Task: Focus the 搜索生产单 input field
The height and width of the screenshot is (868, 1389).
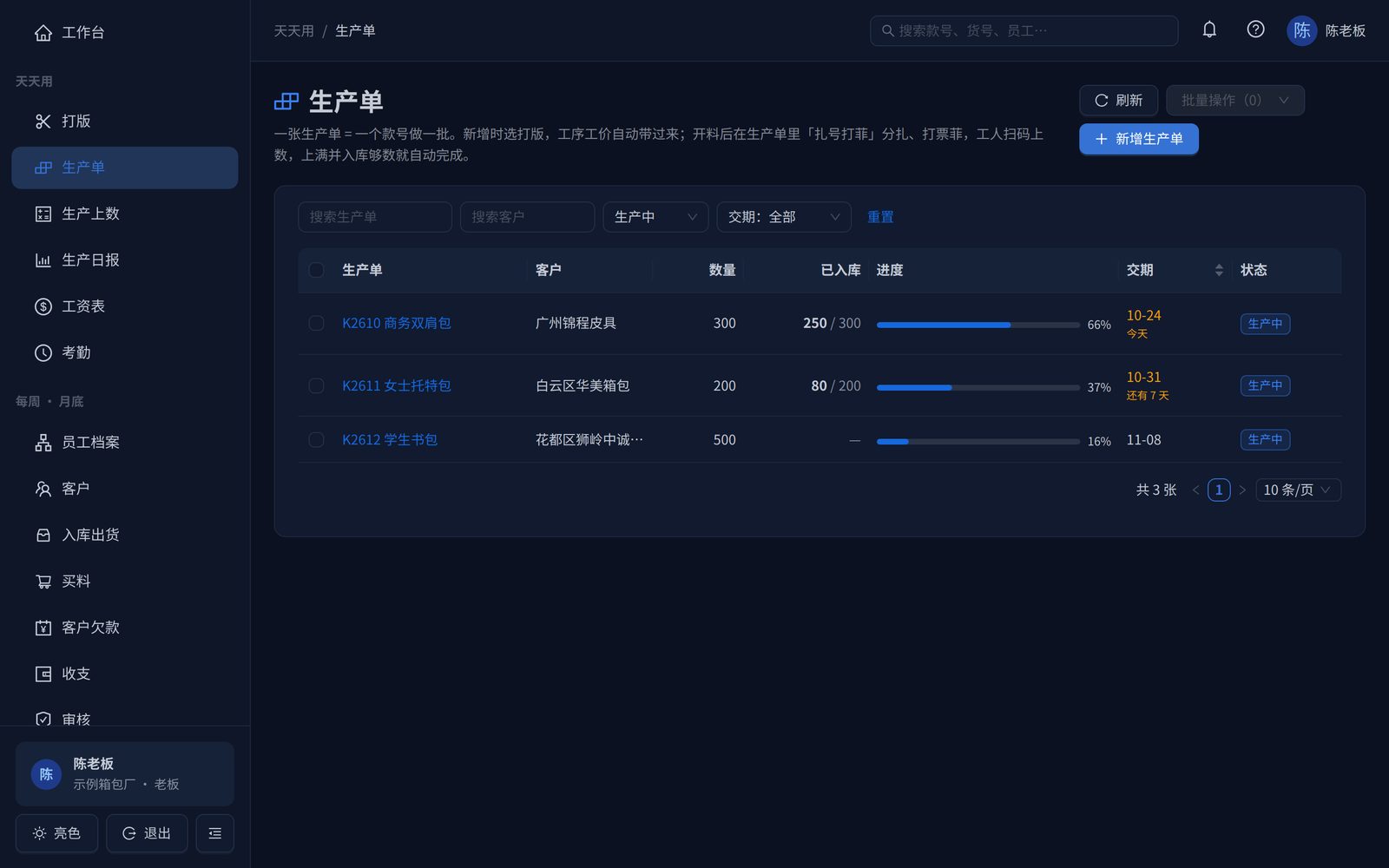Action: point(375,217)
